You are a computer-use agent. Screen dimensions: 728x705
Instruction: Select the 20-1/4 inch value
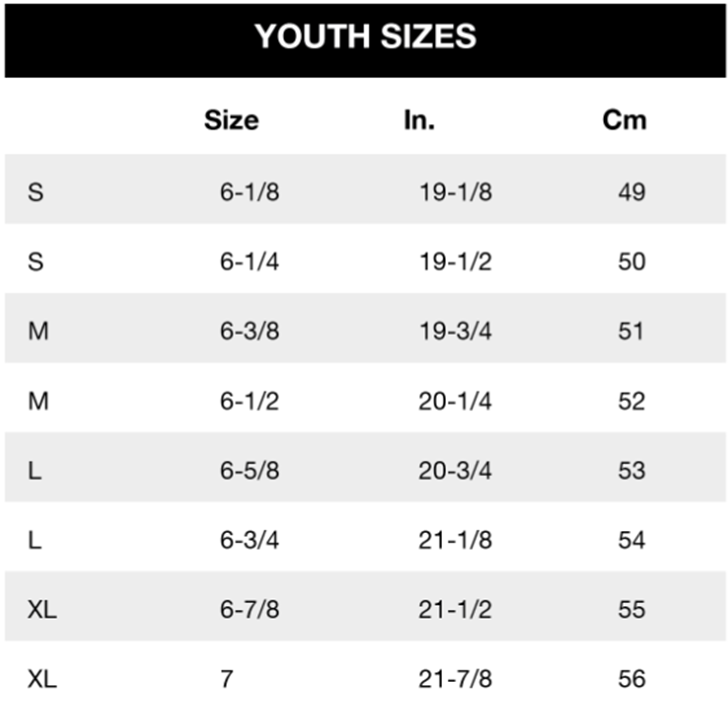pyautogui.click(x=455, y=401)
